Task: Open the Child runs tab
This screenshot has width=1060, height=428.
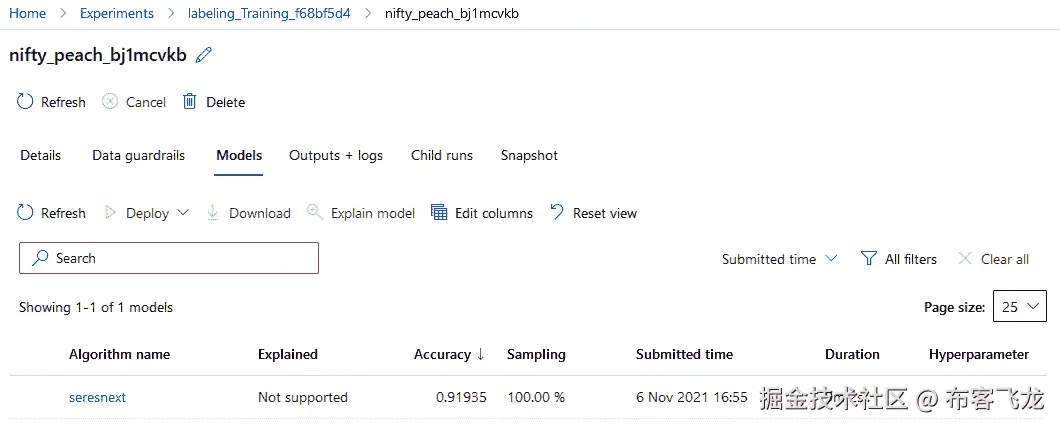Action: (442, 156)
